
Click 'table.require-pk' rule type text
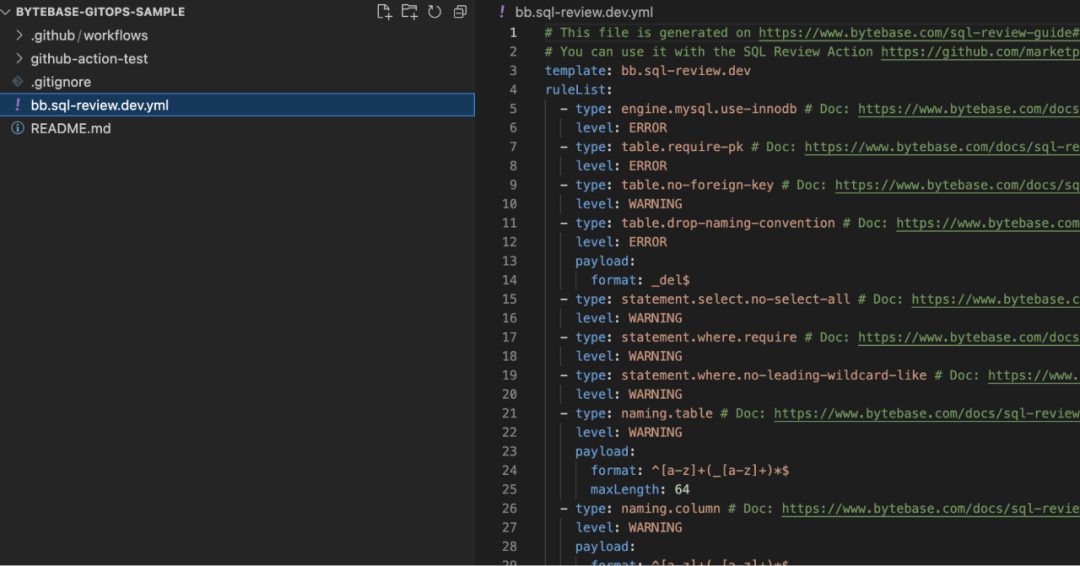coord(682,147)
